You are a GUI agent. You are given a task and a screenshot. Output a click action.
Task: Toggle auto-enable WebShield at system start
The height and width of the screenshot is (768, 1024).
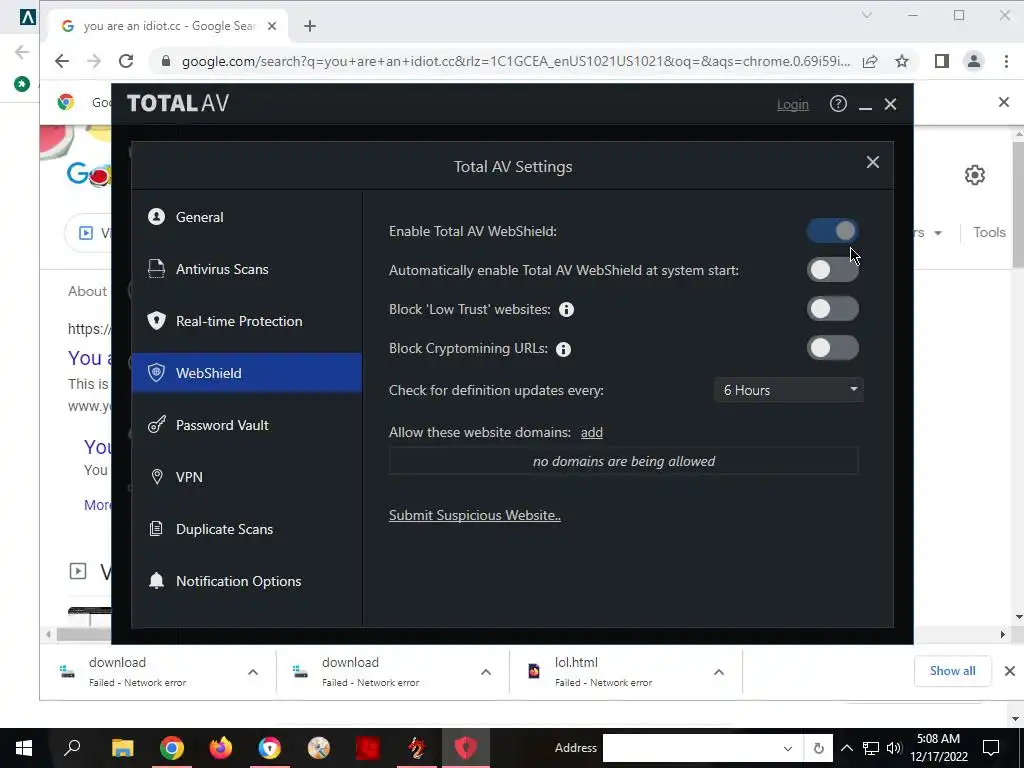click(x=833, y=270)
